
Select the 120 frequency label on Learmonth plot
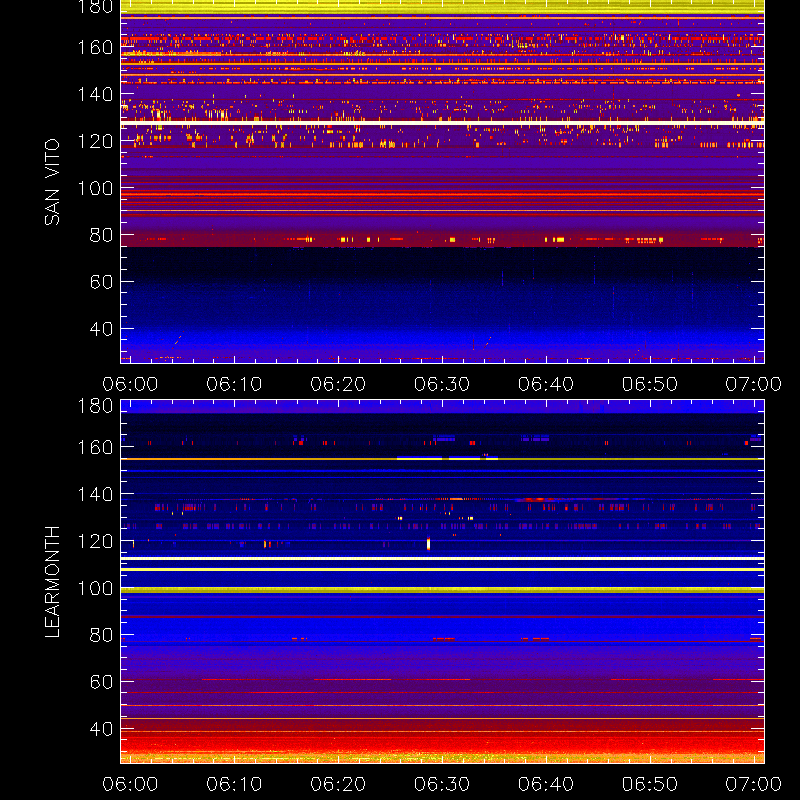click(x=95, y=541)
